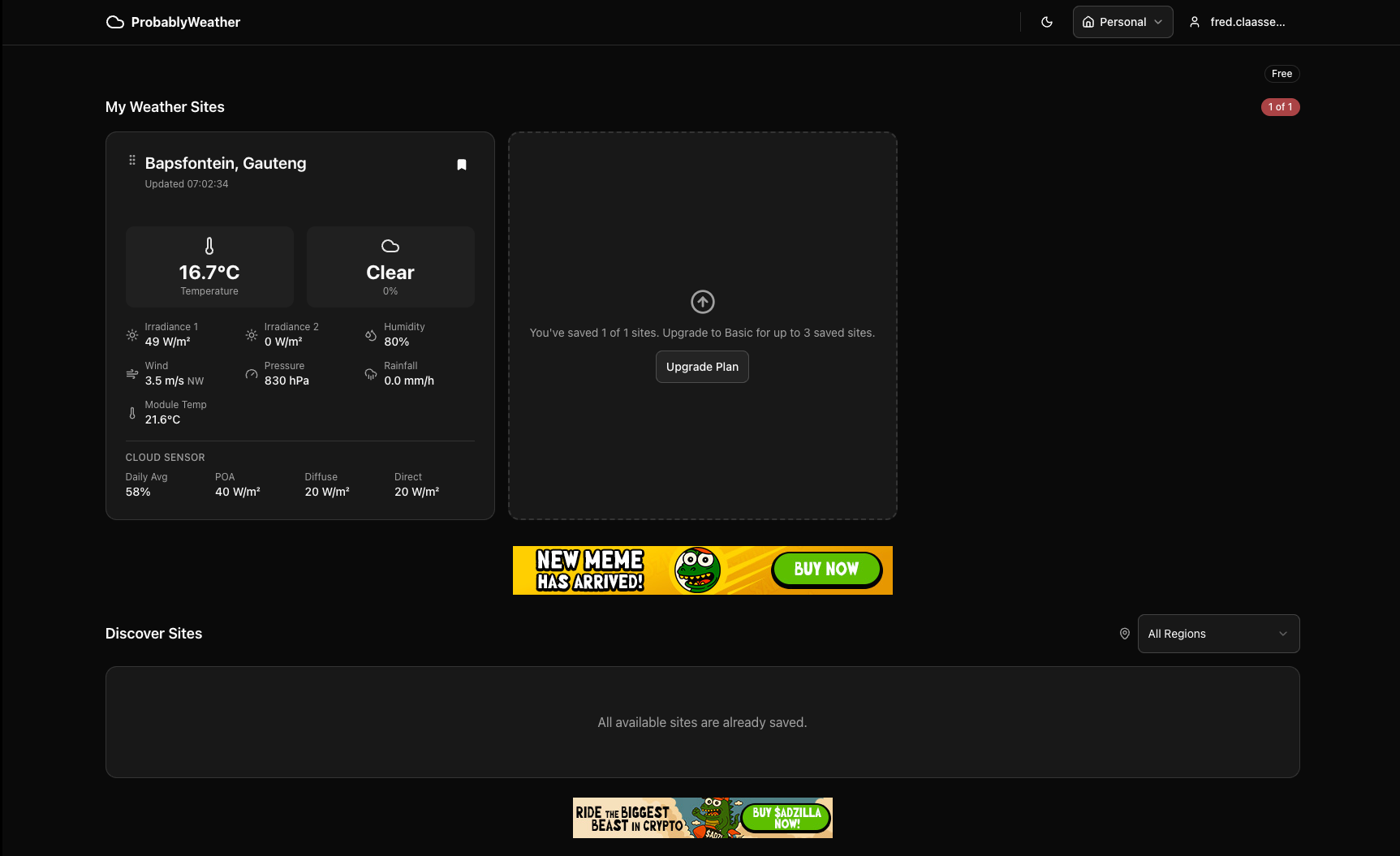Click the upgrade arrow circle icon
Screen dimensions: 1400x856
702,302
